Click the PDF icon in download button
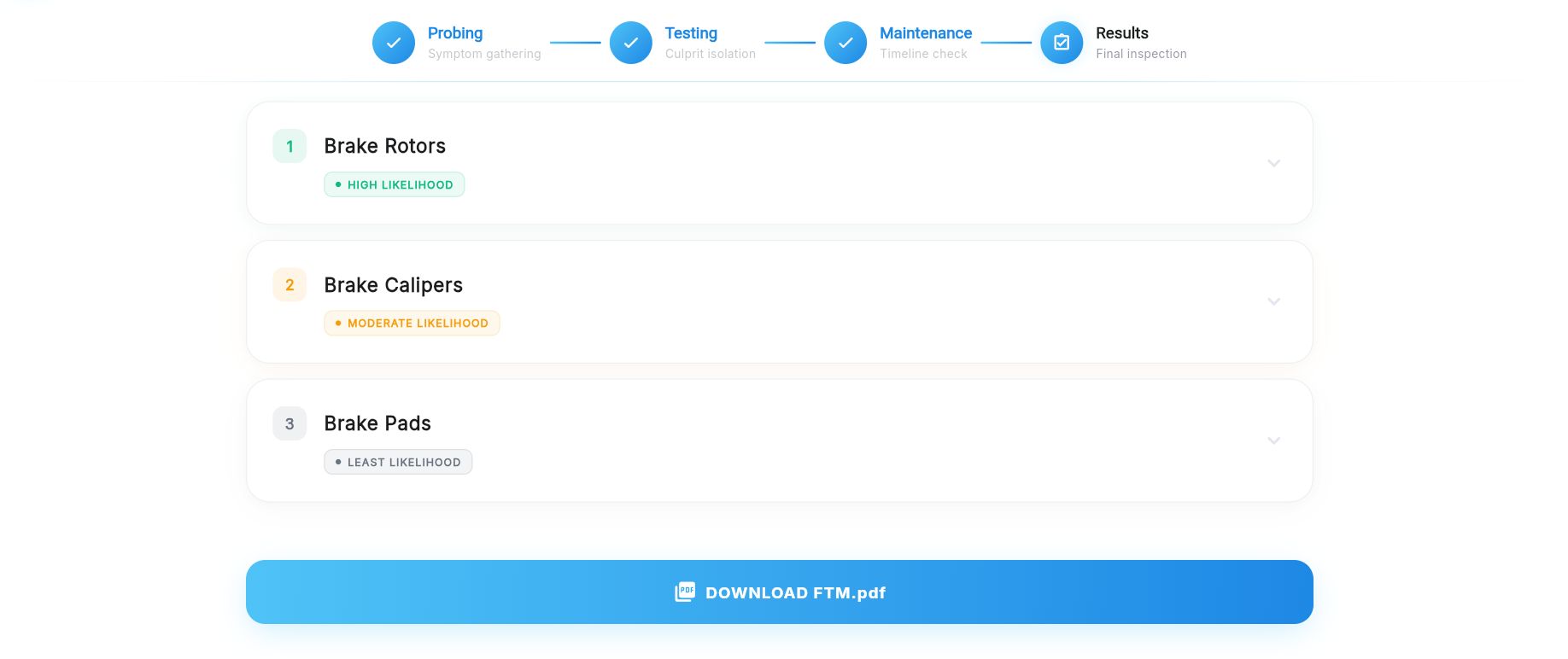 [x=685, y=592]
